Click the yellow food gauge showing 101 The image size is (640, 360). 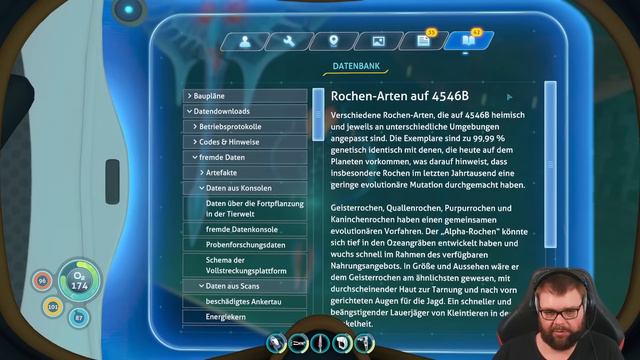click(x=53, y=307)
